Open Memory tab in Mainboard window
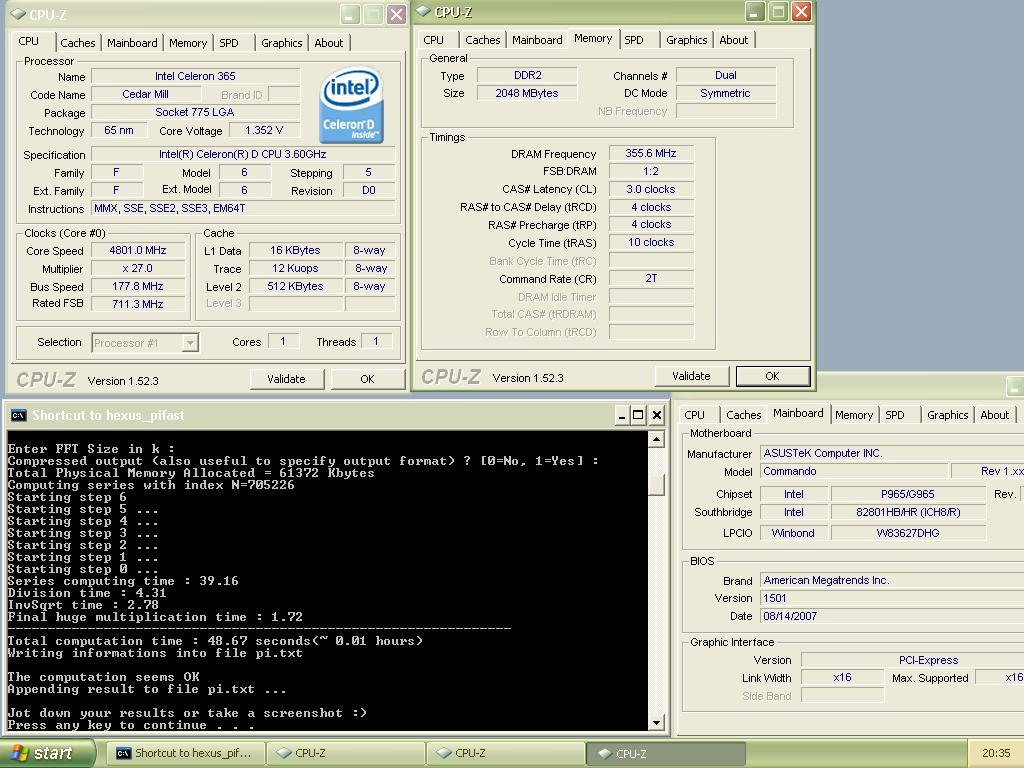1024x768 pixels. click(854, 415)
